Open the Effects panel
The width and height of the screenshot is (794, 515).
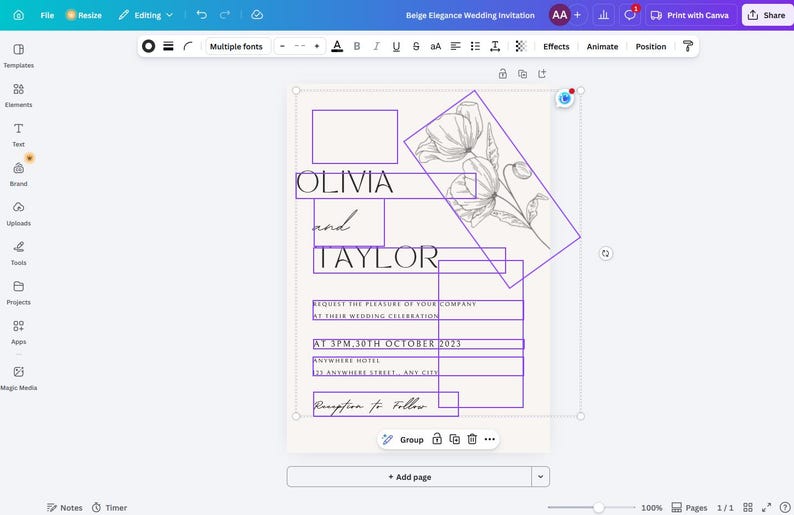click(556, 46)
